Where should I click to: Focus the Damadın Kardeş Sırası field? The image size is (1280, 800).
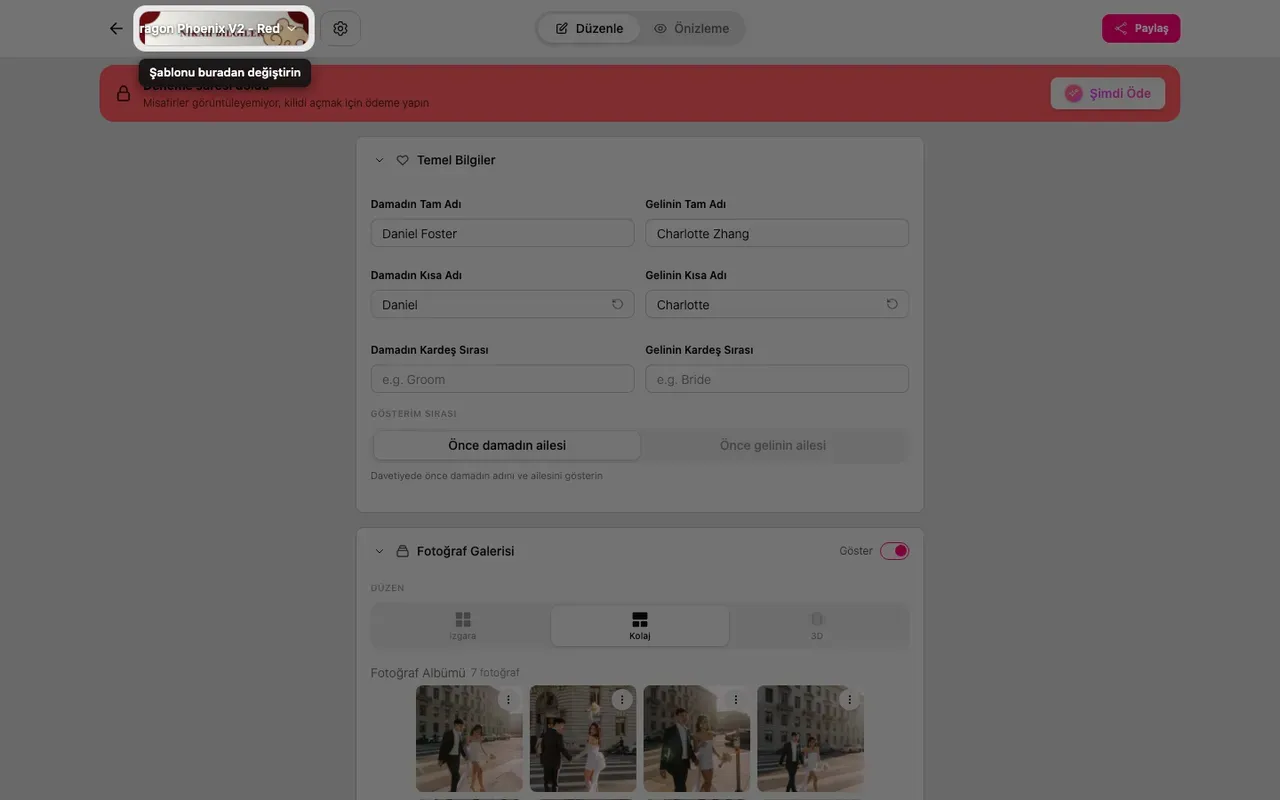[502, 379]
